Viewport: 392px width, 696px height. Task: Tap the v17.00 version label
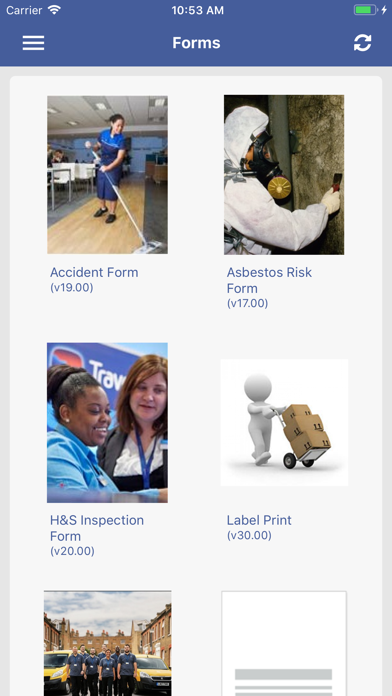(247, 304)
